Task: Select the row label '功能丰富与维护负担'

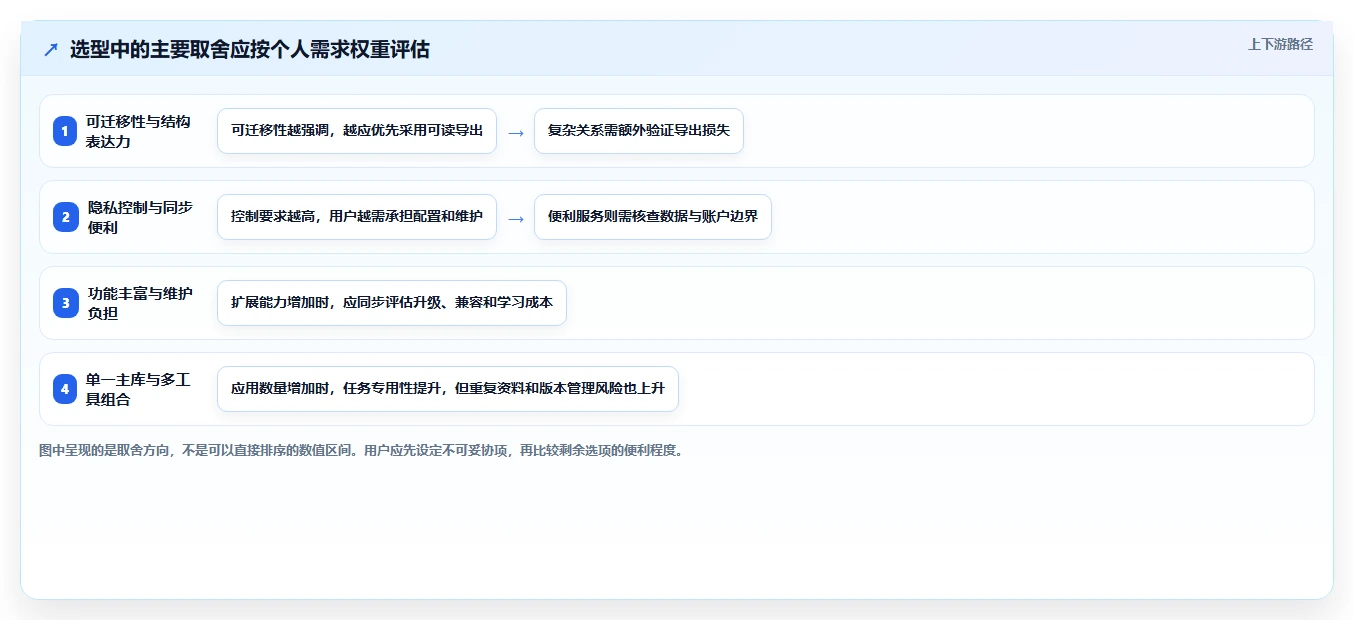Action: tap(140, 303)
